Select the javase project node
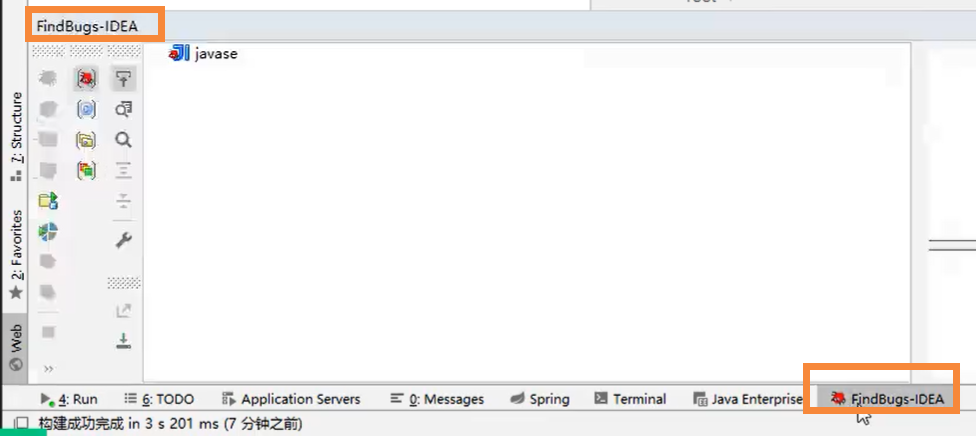 204,54
